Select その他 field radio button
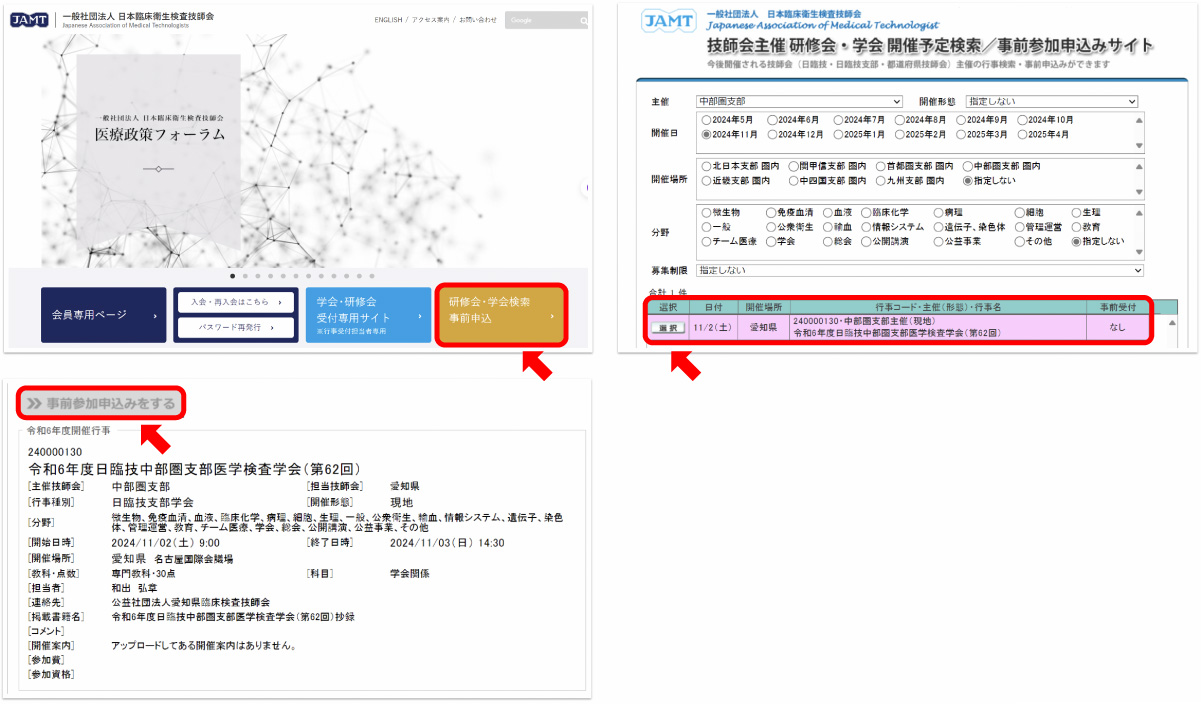The width and height of the screenshot is (1201, 704). (1019, 242)
